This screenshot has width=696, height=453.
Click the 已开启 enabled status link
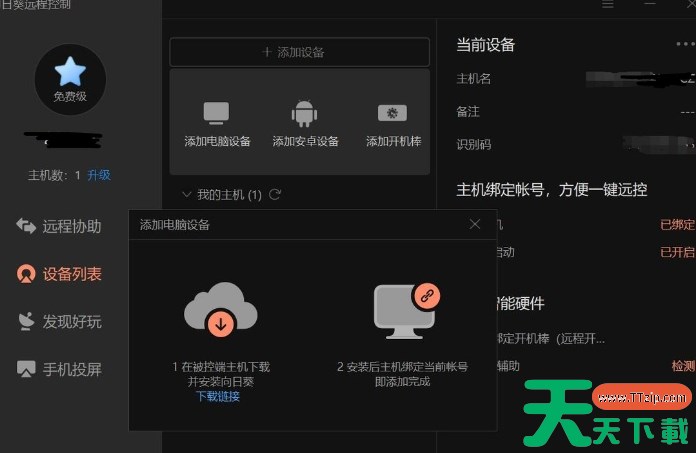(677, 252)
